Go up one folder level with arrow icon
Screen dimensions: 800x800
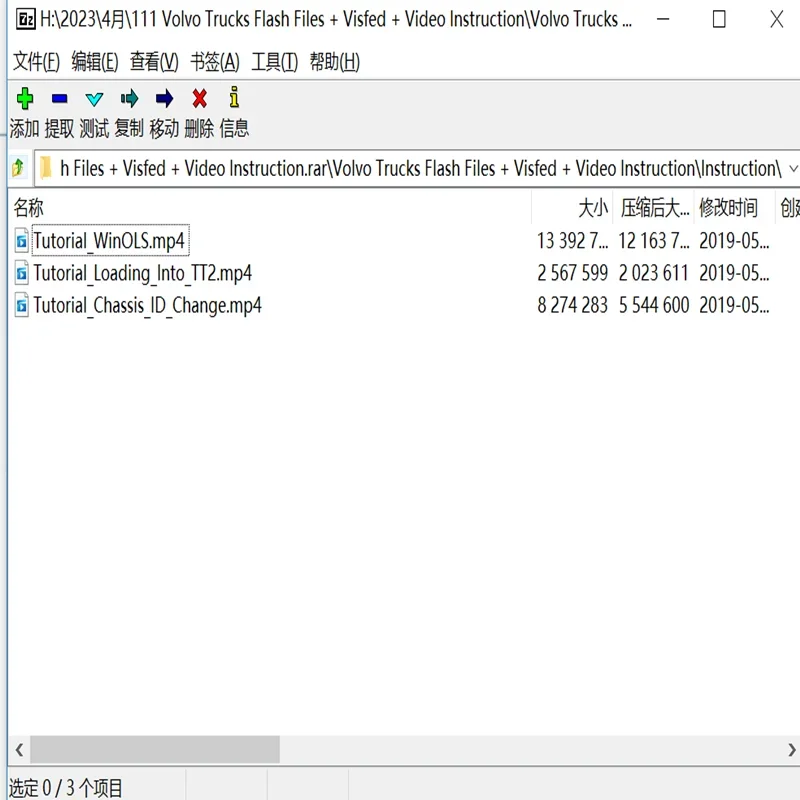coord(18,168)
